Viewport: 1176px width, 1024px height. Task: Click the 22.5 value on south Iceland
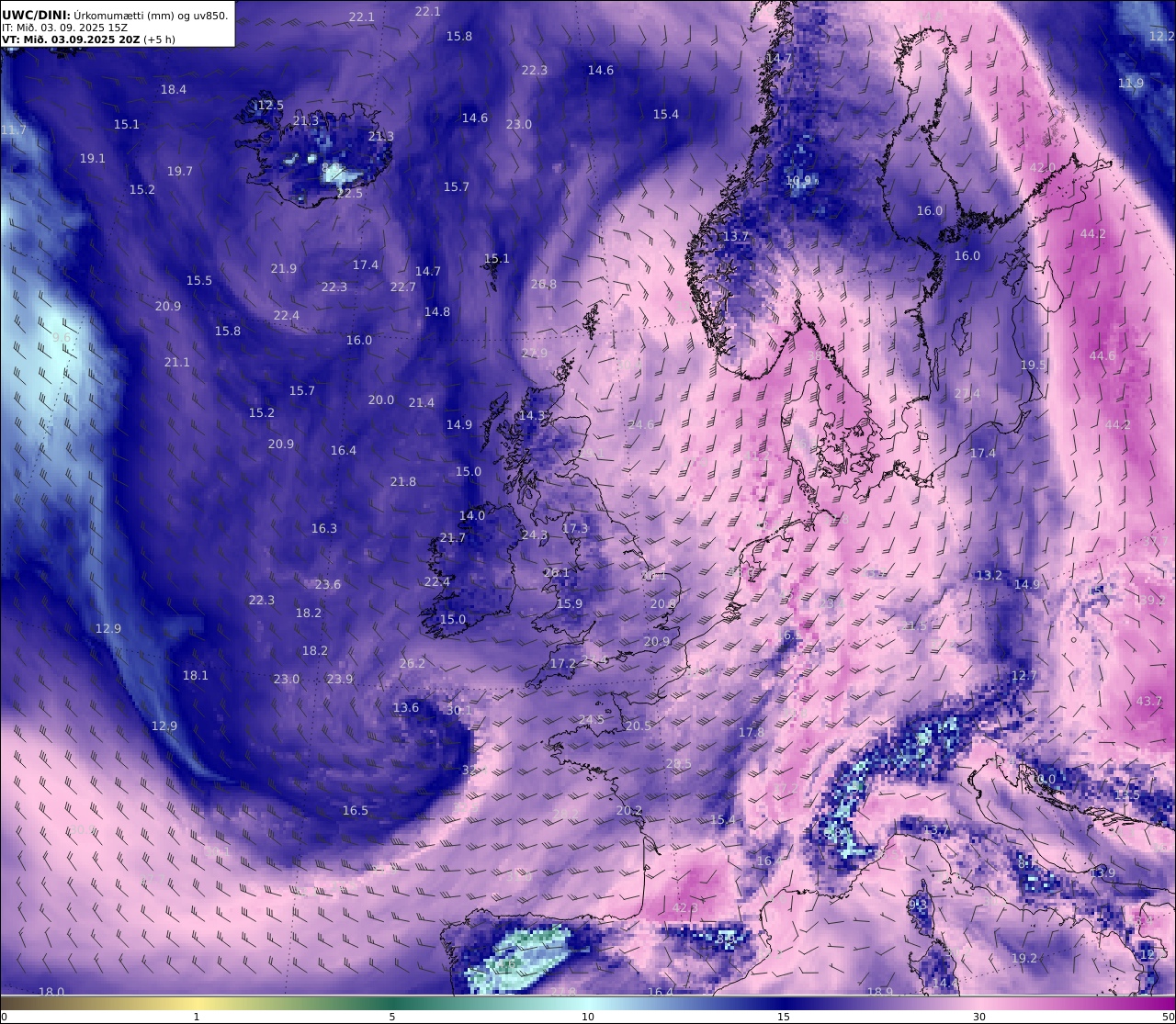[x=349, y=193]
